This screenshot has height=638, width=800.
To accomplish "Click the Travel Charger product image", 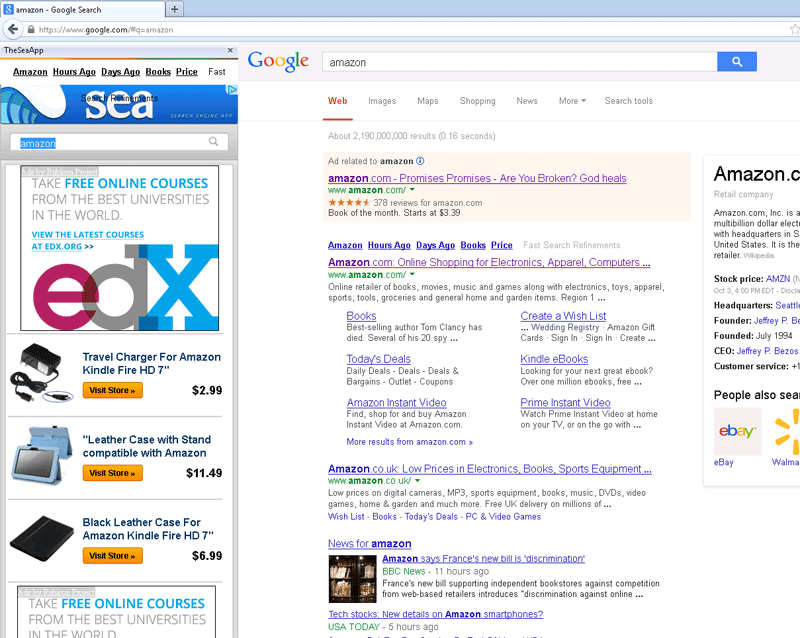I will click(42, 374).
